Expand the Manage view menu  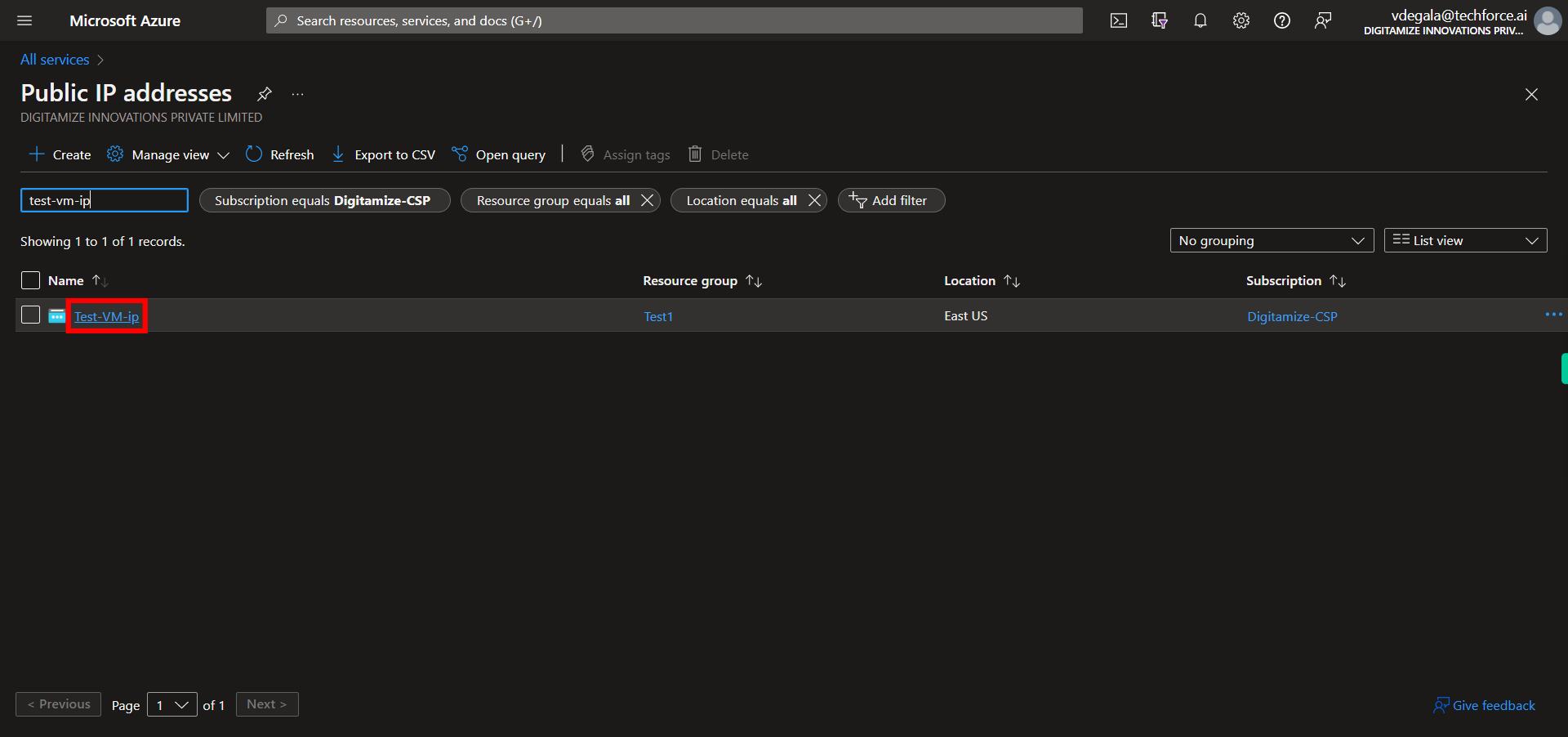pos(168,154)
